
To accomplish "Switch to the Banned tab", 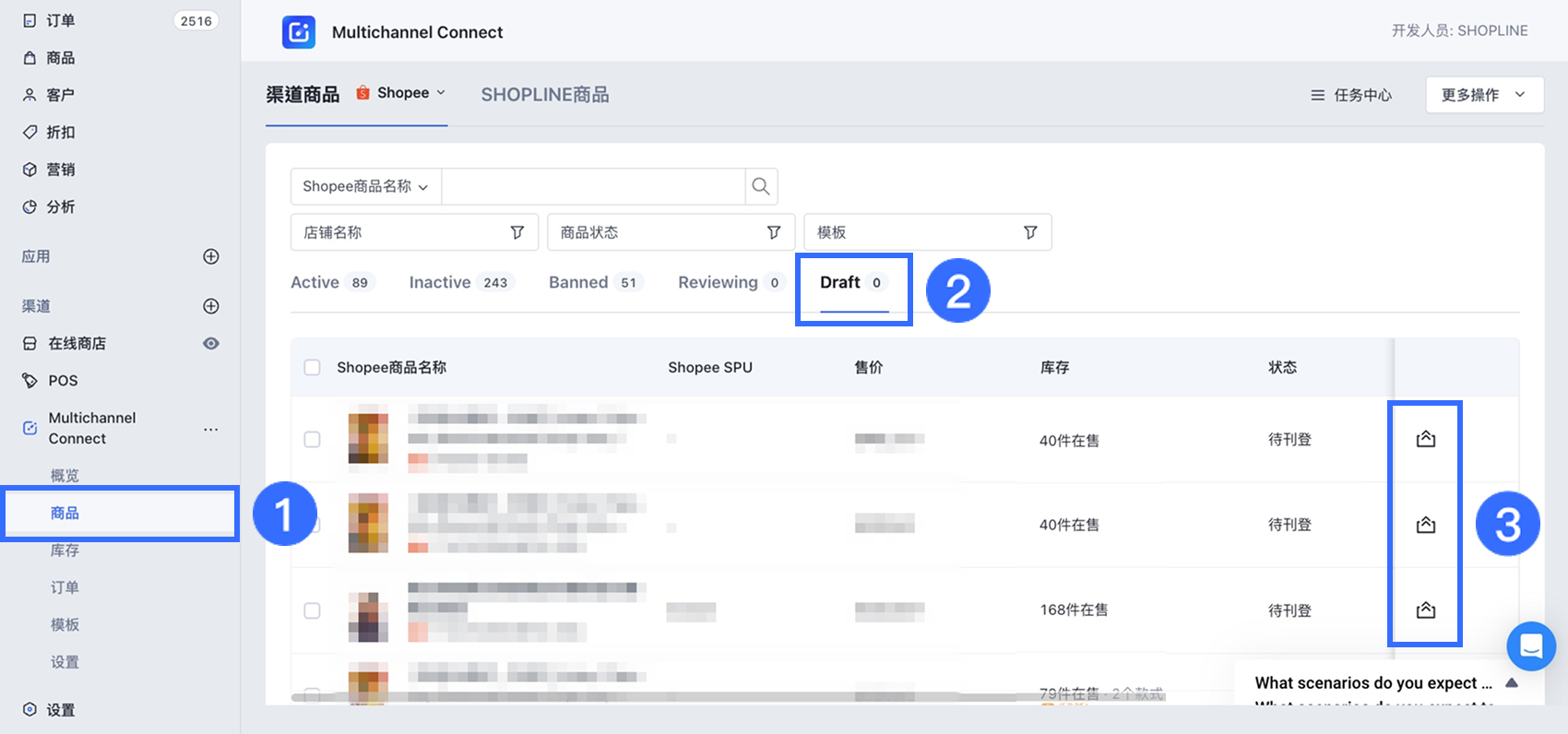I will click(595, 282).
